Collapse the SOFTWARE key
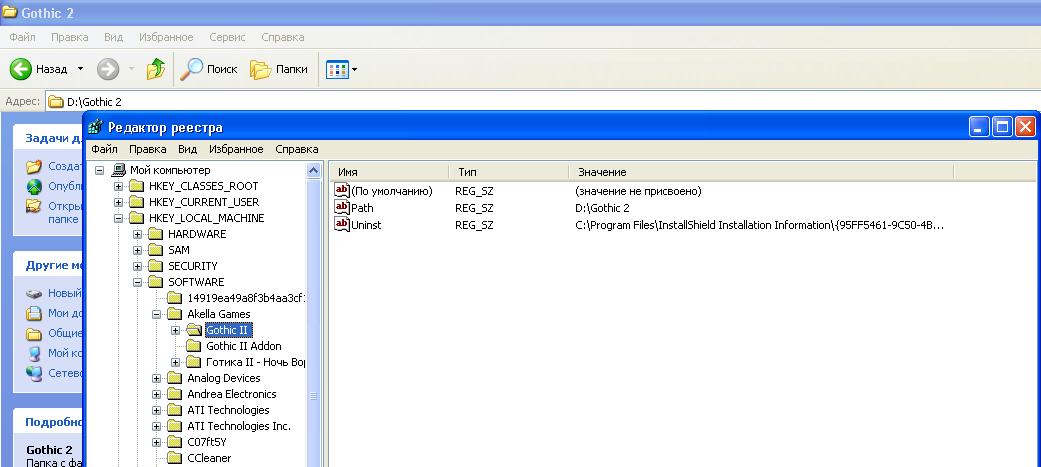The image size is (1041, 467). (x=137, y=282)
